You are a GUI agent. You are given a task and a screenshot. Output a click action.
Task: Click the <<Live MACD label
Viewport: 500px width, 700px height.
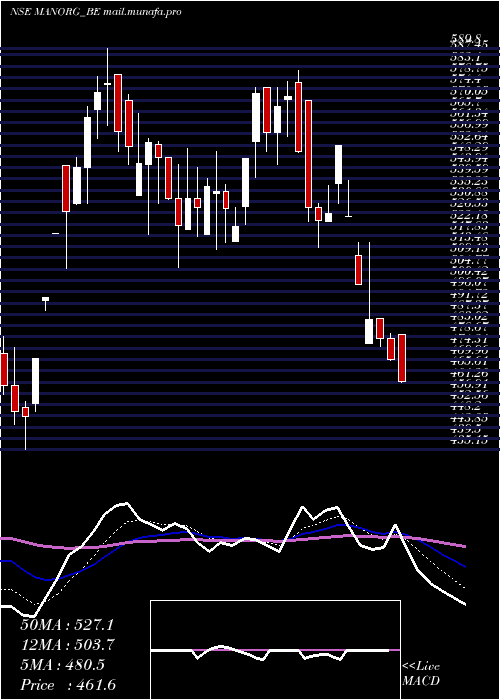(x=421, y=674)
